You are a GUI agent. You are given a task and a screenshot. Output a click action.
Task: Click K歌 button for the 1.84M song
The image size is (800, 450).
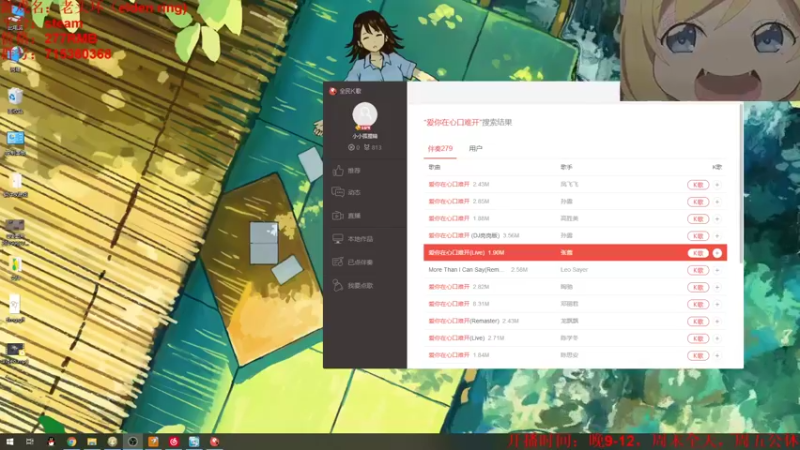click(x=698, y=356)
